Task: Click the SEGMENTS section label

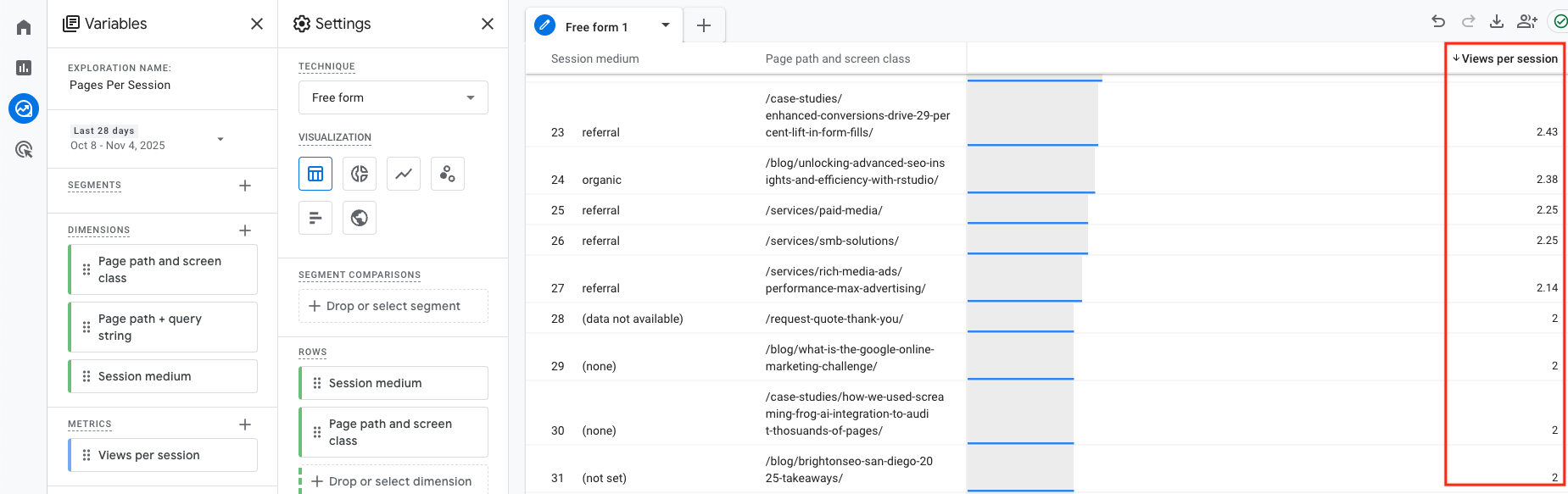Action: pos(94,185)
